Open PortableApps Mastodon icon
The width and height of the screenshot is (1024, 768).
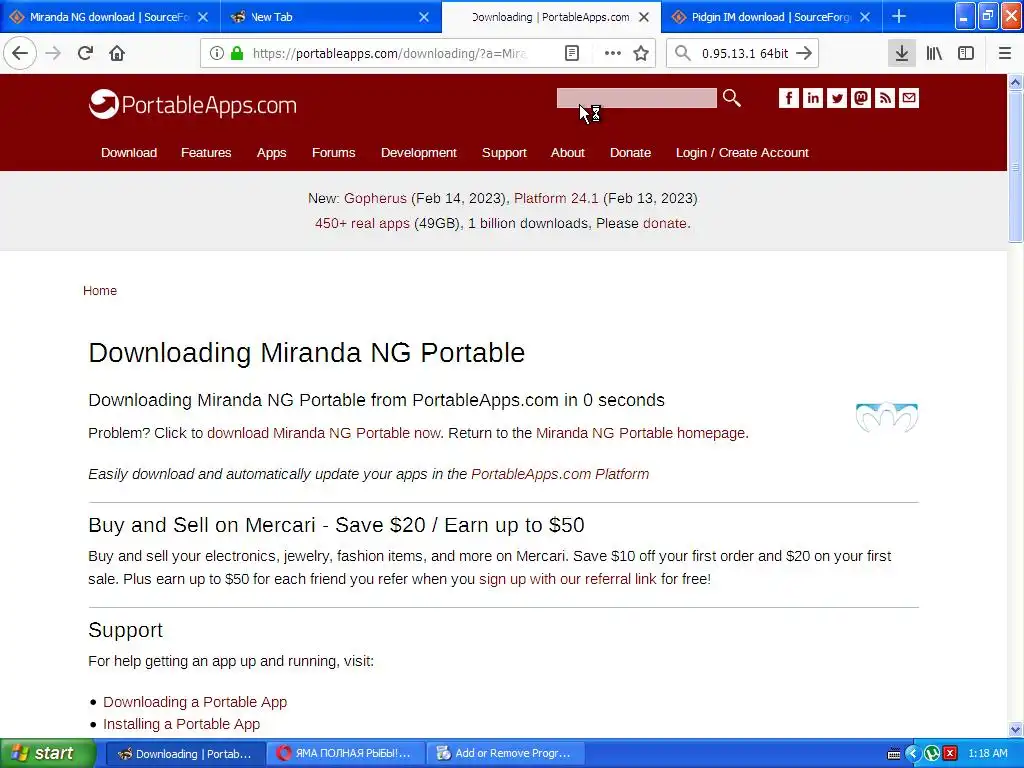[861, 98]
